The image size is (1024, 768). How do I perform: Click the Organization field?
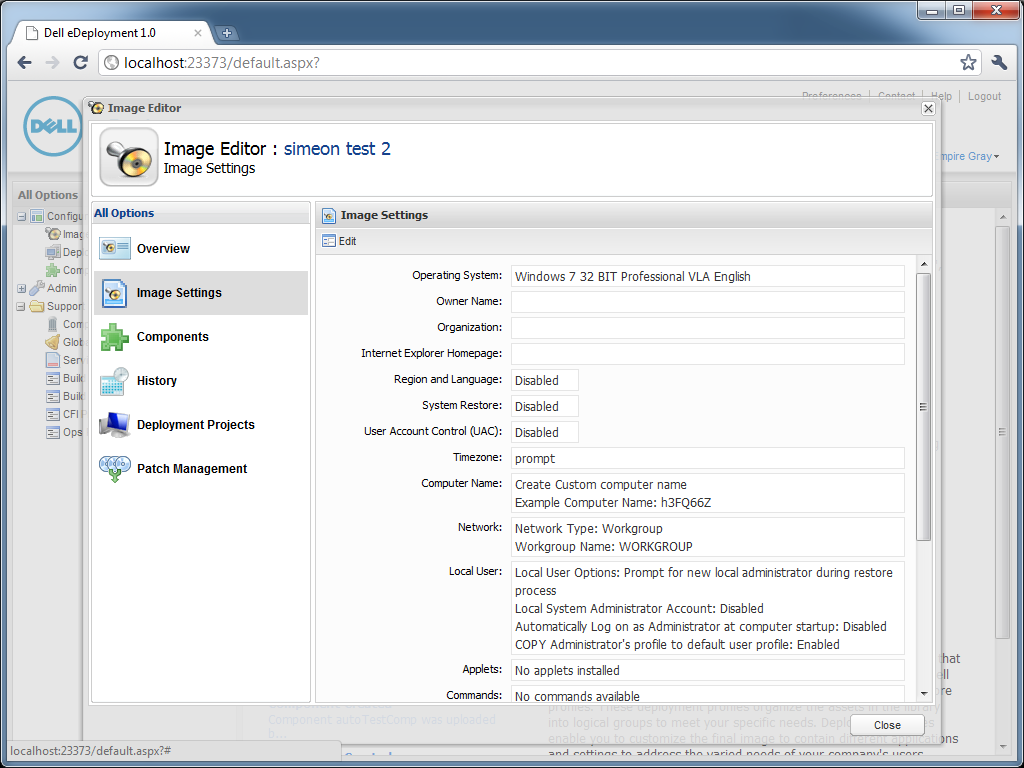pos(707,328)
